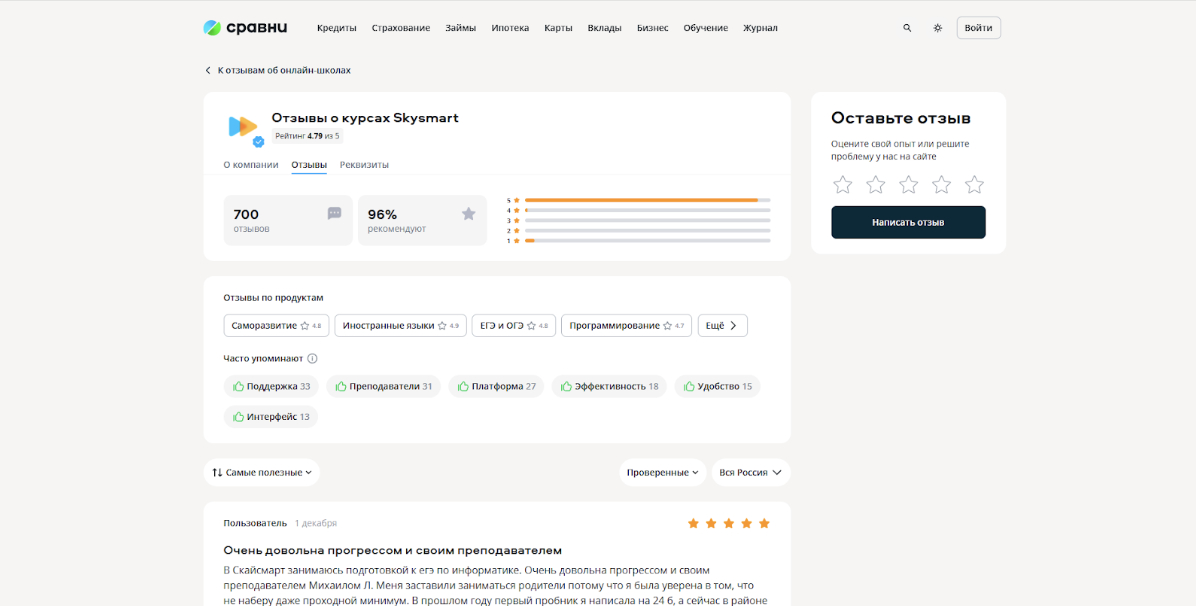Open the search magnifier icon

pos(907,28)
